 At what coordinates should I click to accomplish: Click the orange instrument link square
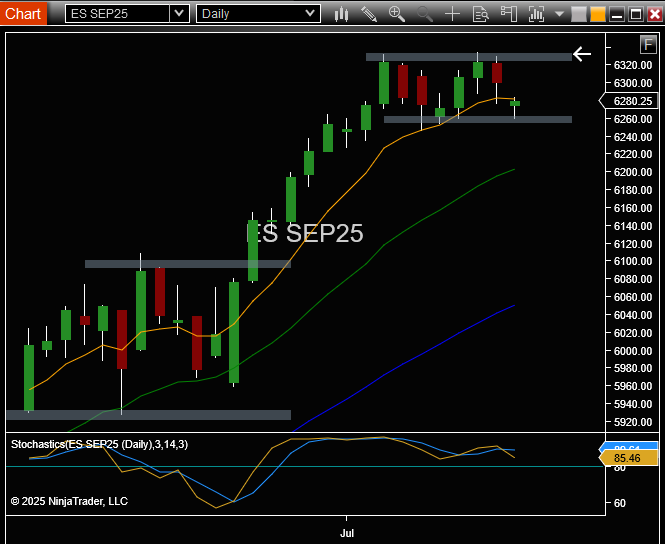(598, 14)
